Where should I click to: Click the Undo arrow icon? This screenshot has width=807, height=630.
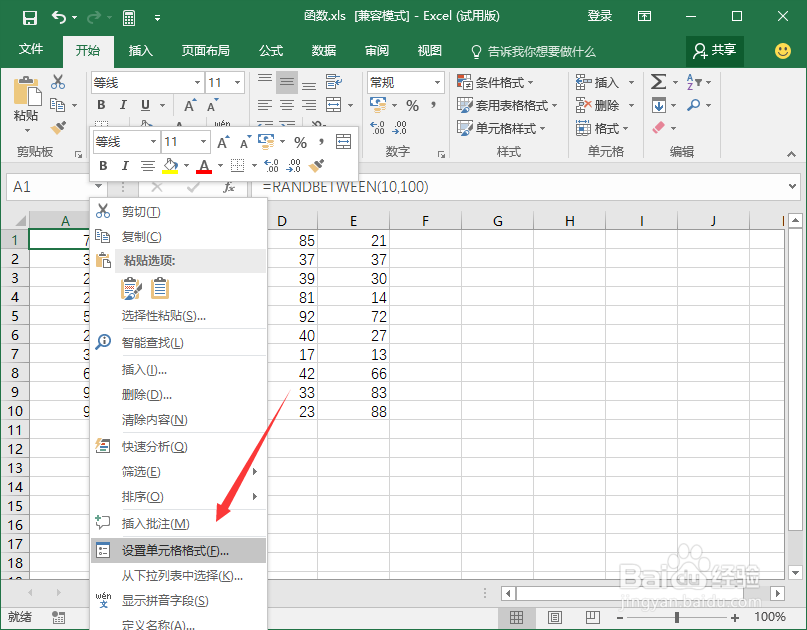point(59,18)
